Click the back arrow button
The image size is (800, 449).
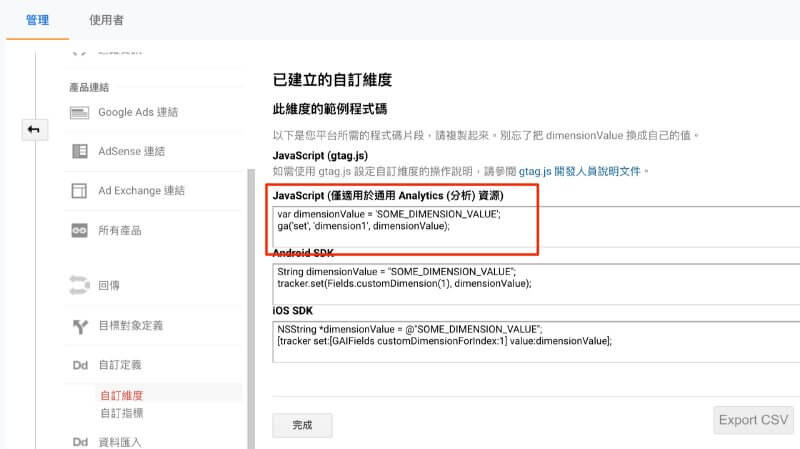(34, 130)
